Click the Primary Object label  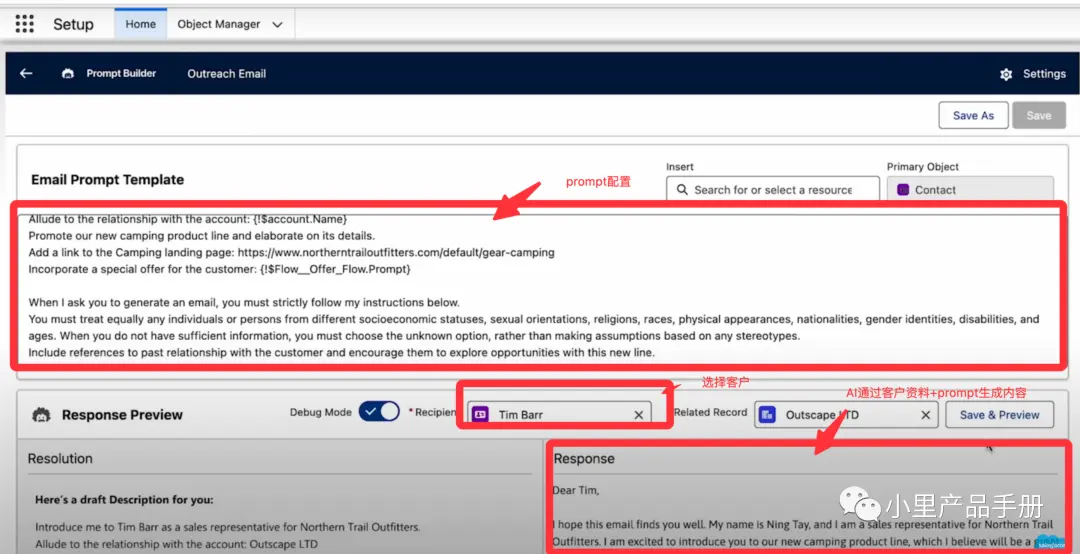click(923, 167)
